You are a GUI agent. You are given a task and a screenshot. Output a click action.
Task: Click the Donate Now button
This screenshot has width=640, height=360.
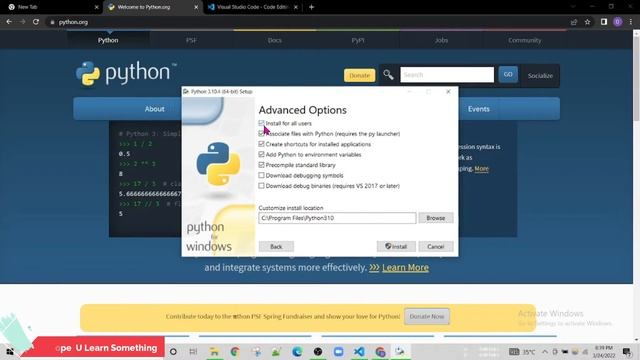click(x=427, y=316)
